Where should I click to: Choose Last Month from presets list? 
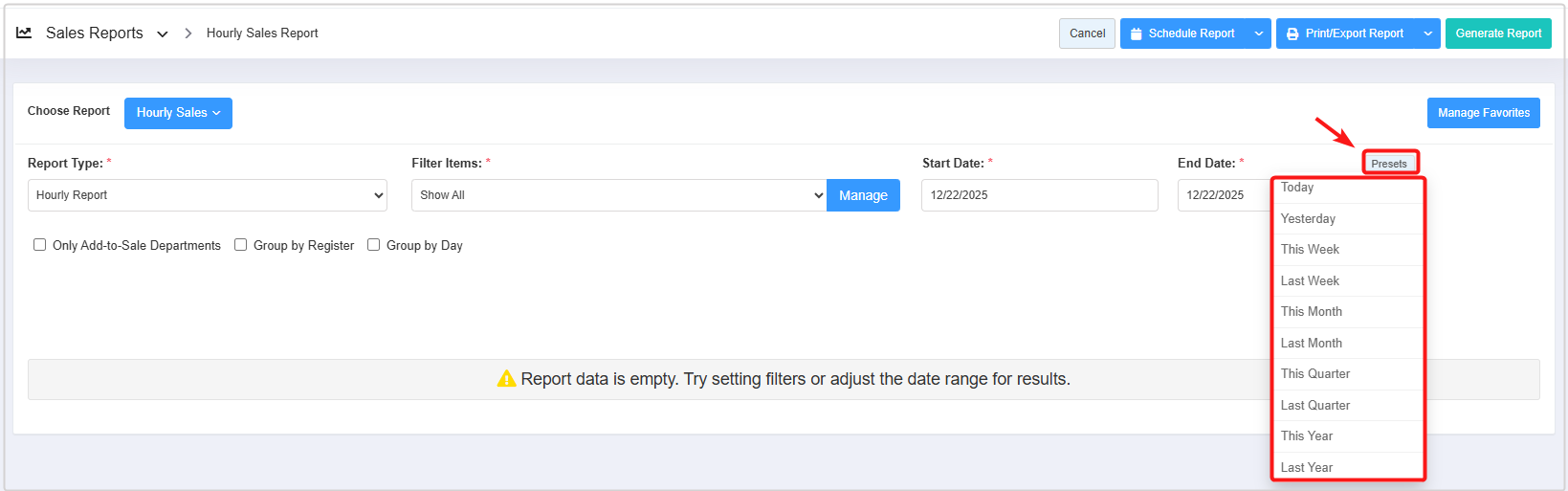[1311, 344]
